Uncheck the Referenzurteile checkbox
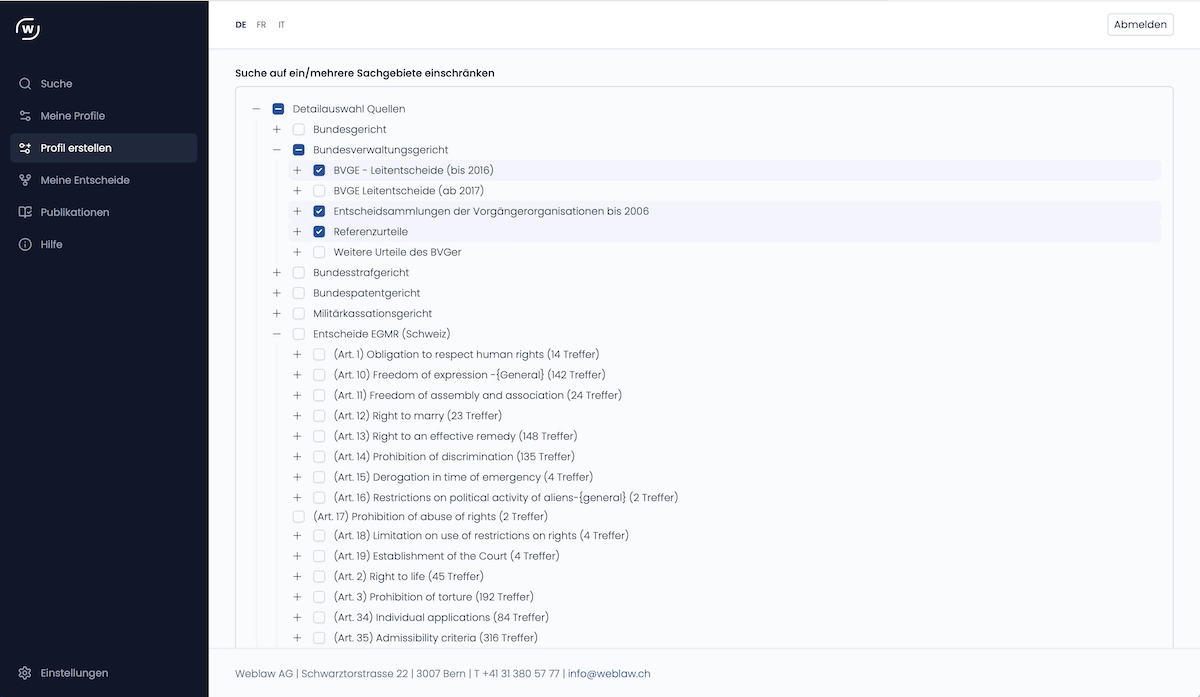This screenshot has height=697, width=1200. [x=319, y=232]
